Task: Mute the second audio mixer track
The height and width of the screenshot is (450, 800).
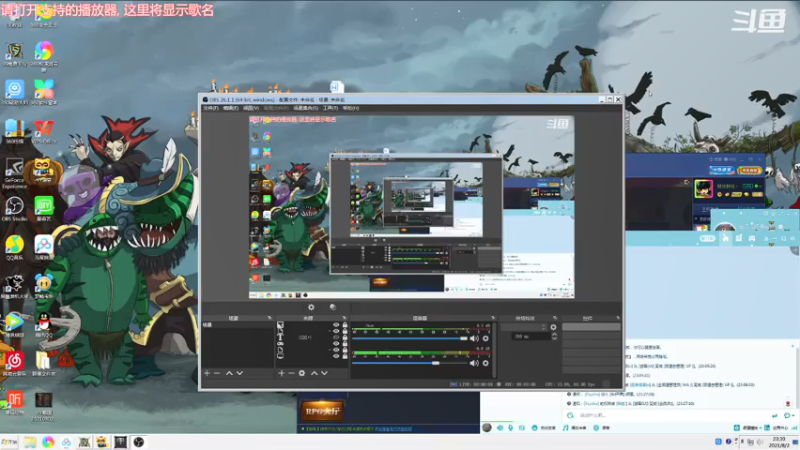Action: [474, 363]
